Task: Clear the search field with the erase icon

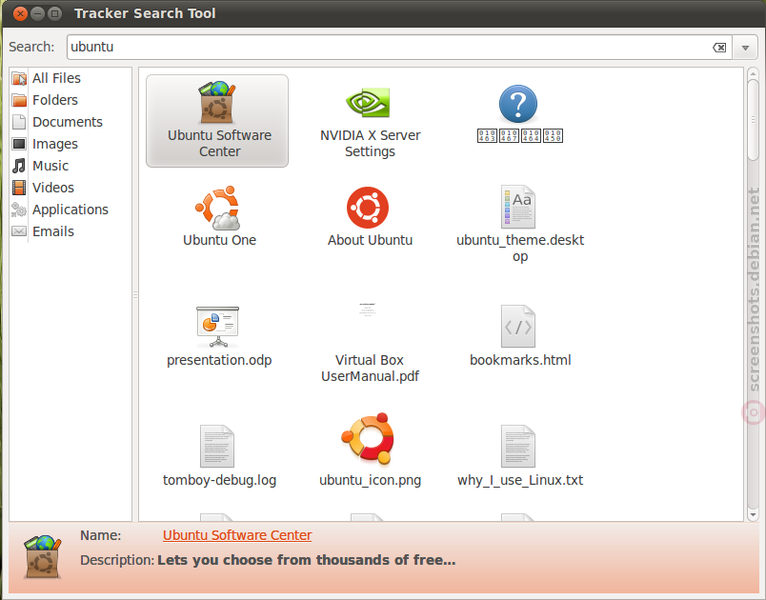Action: click(x=719, y=47)
